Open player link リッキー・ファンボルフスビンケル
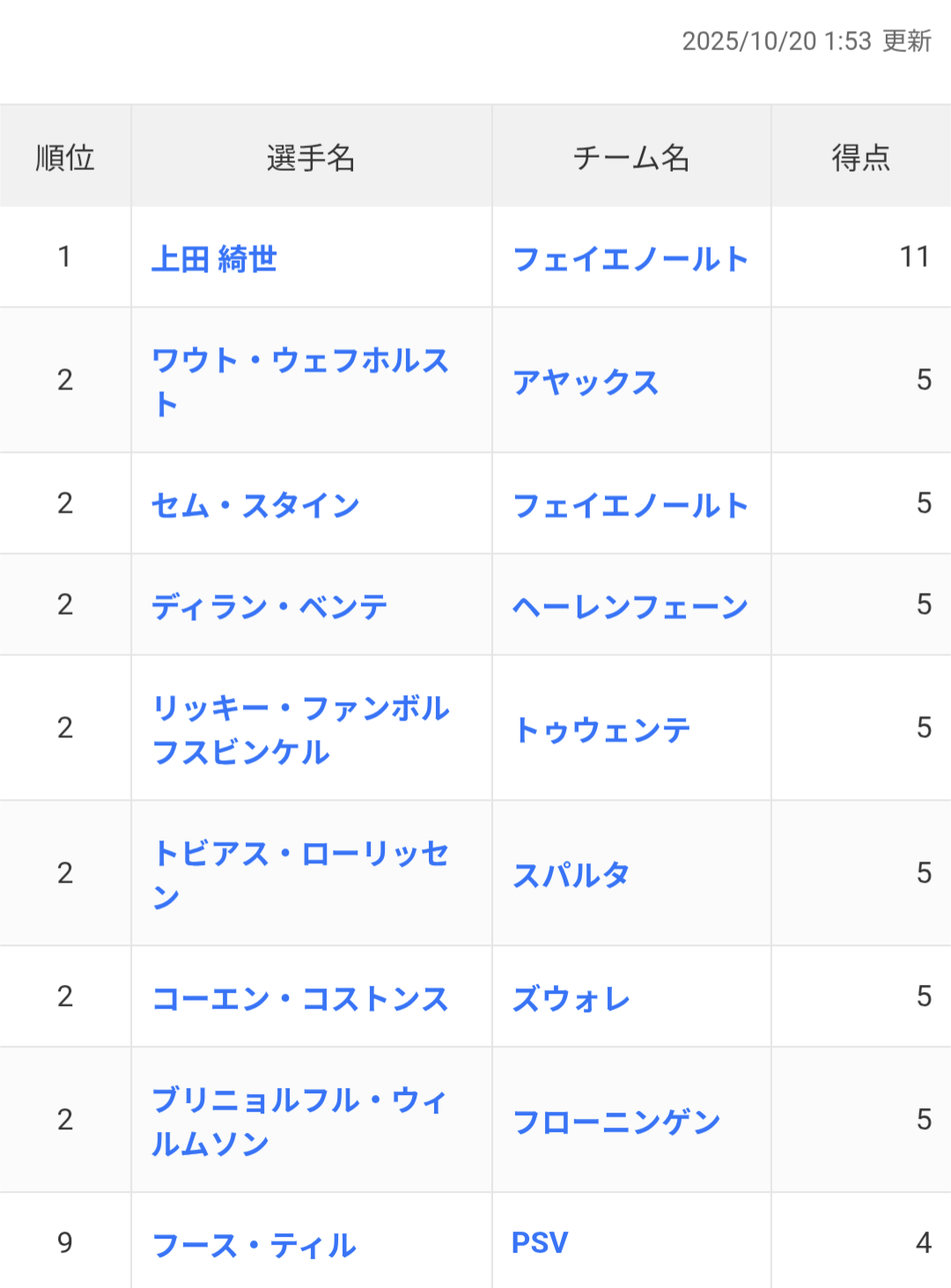 [299, 709]
